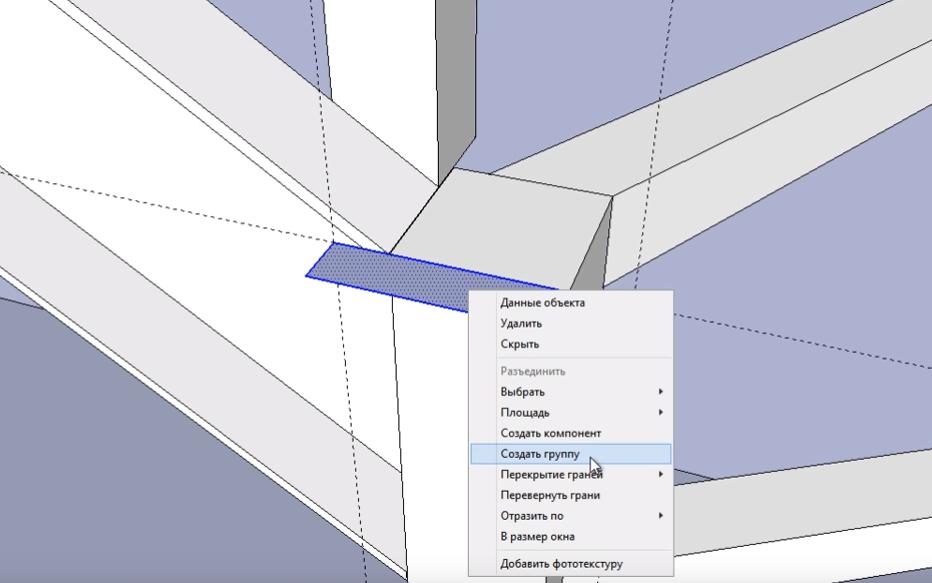Choose Удалить to delete the selected face
The height and width of the screenshot is (583, 932).
(x=521, y=324)
